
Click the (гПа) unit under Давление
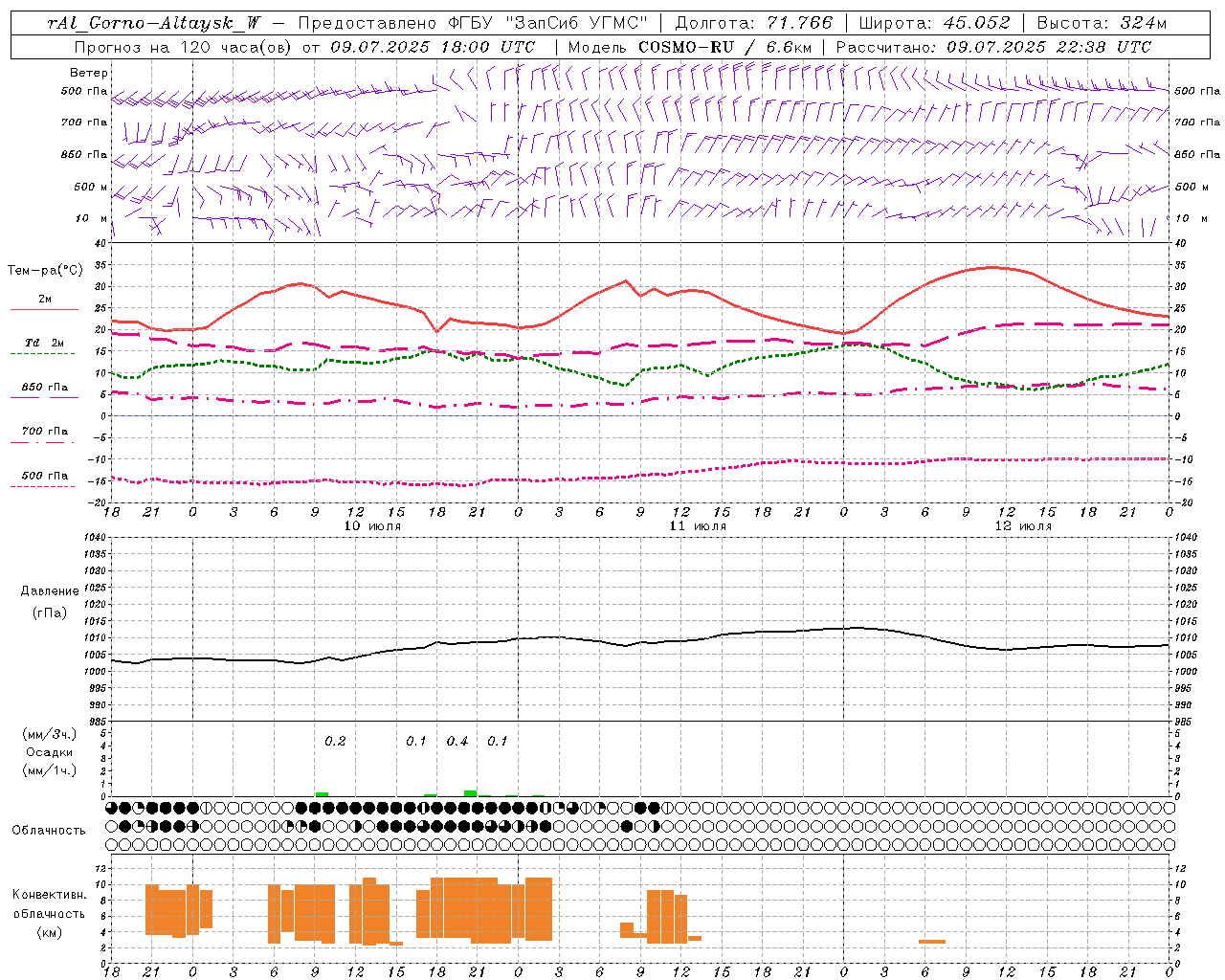click(50, 612)
